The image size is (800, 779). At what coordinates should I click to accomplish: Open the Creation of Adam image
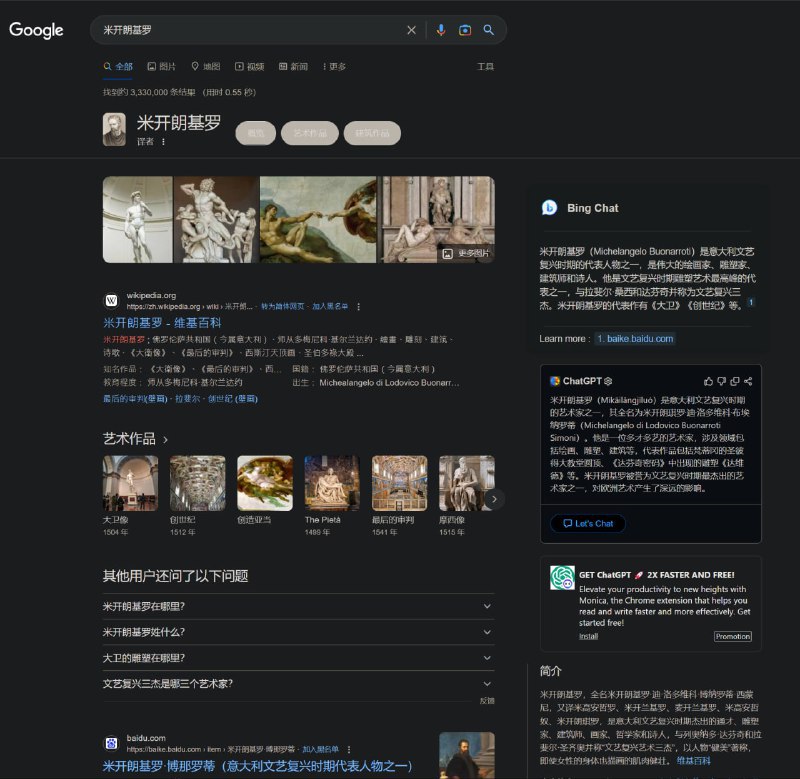[x=318, y=219]
